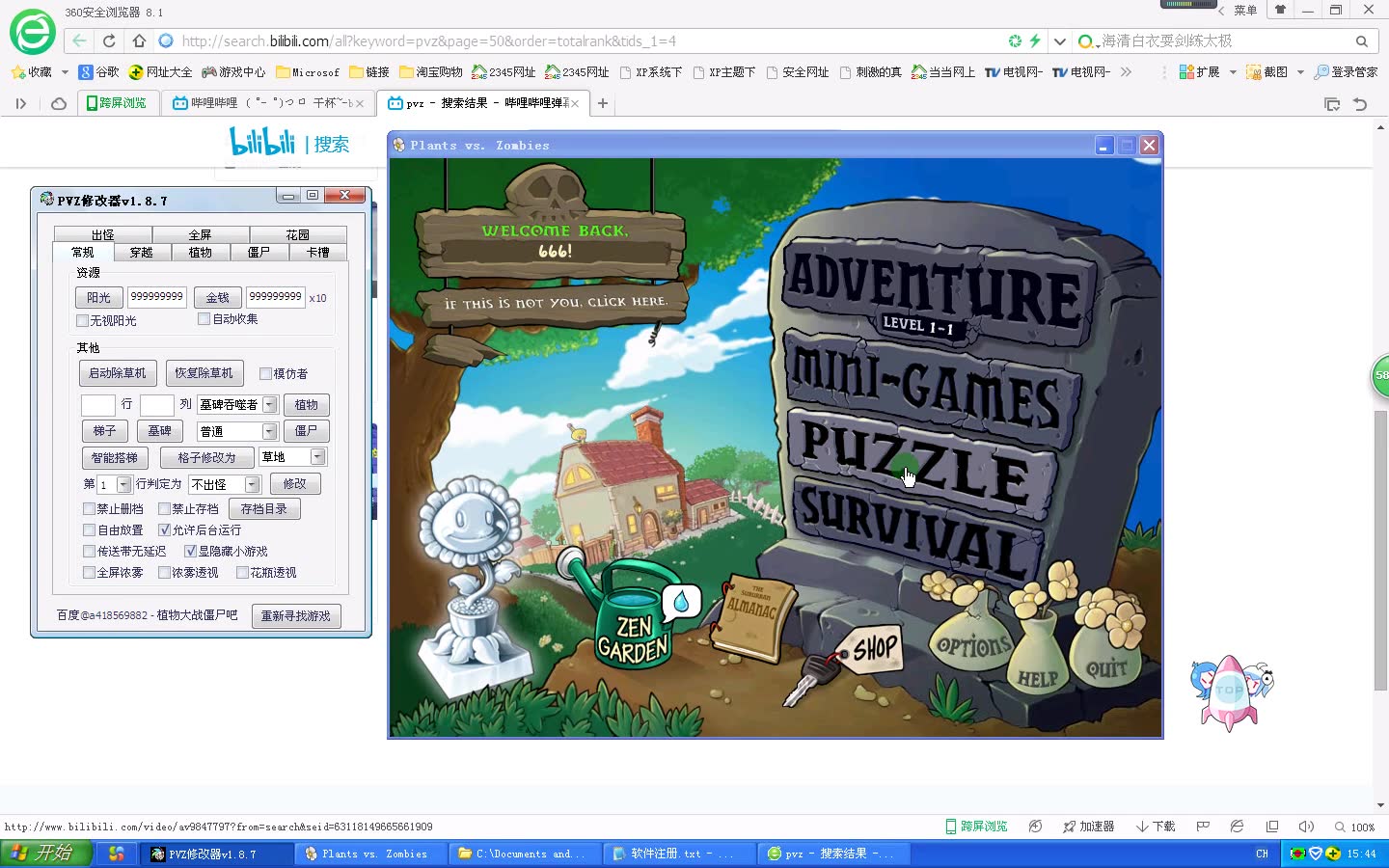Mute sound via status bar speaker icon
This screenshot has height=868, width=1389.
click(1307, 827)
